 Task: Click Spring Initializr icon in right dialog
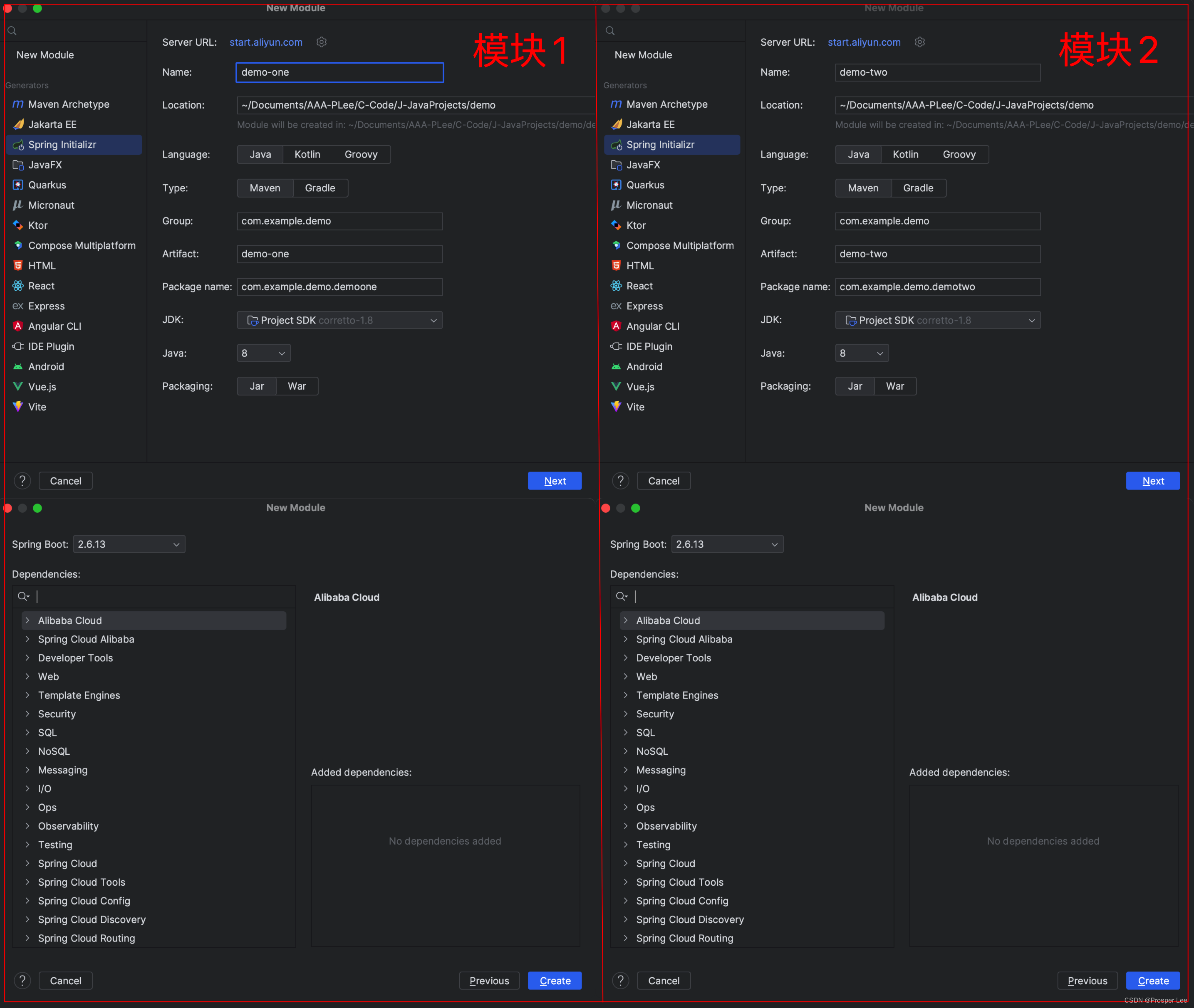pyautogui.click(x=617, y=145)
